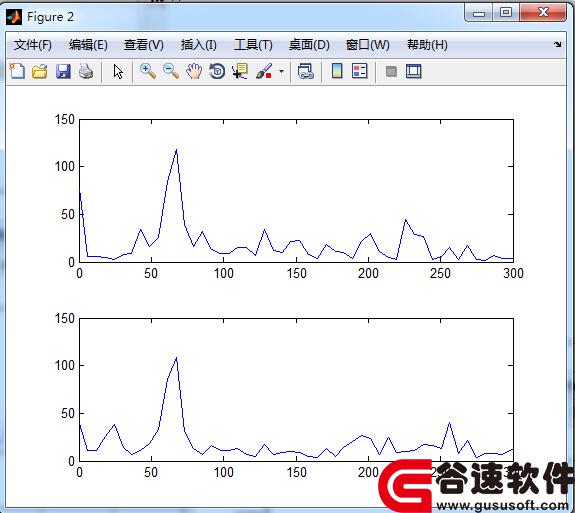Viewport: 575px width, 513px height.
Task: Click the New Figure icon
Action: click(17, 71)
